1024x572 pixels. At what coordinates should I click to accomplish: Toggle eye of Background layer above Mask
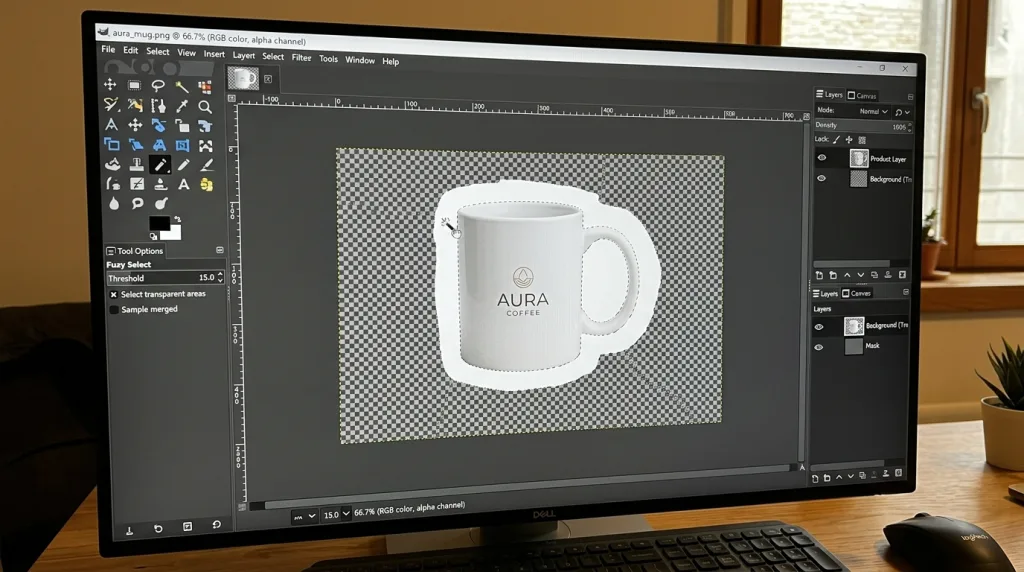tap(819, 326)
